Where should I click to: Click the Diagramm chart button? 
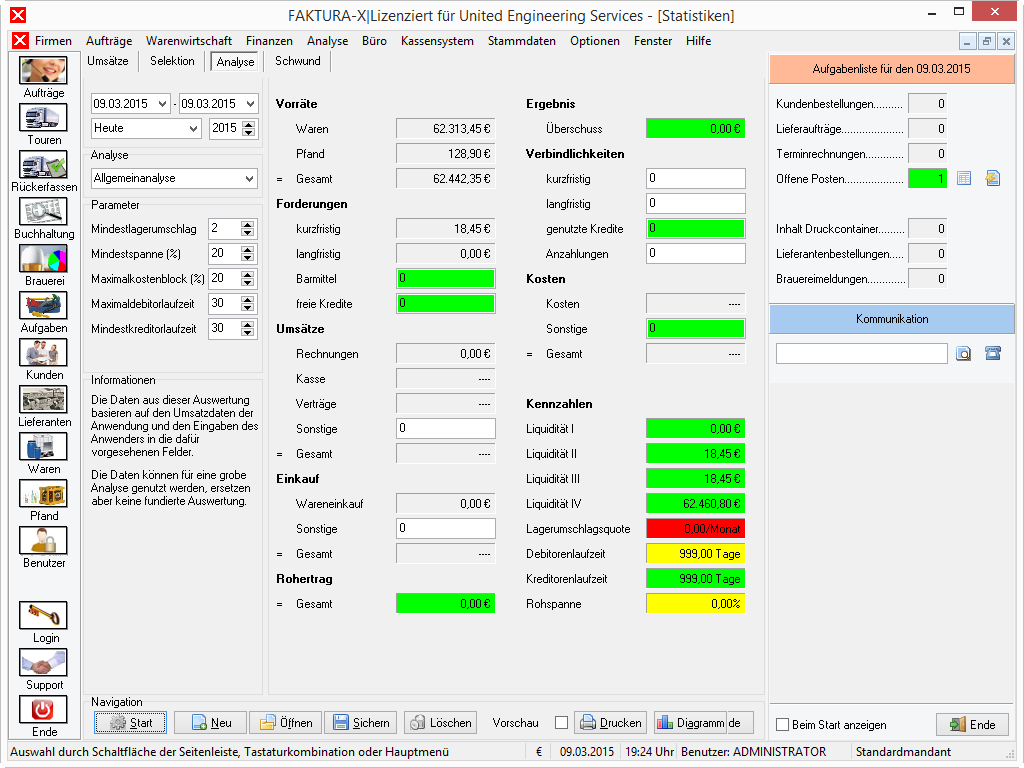click(x=691, y=723)
